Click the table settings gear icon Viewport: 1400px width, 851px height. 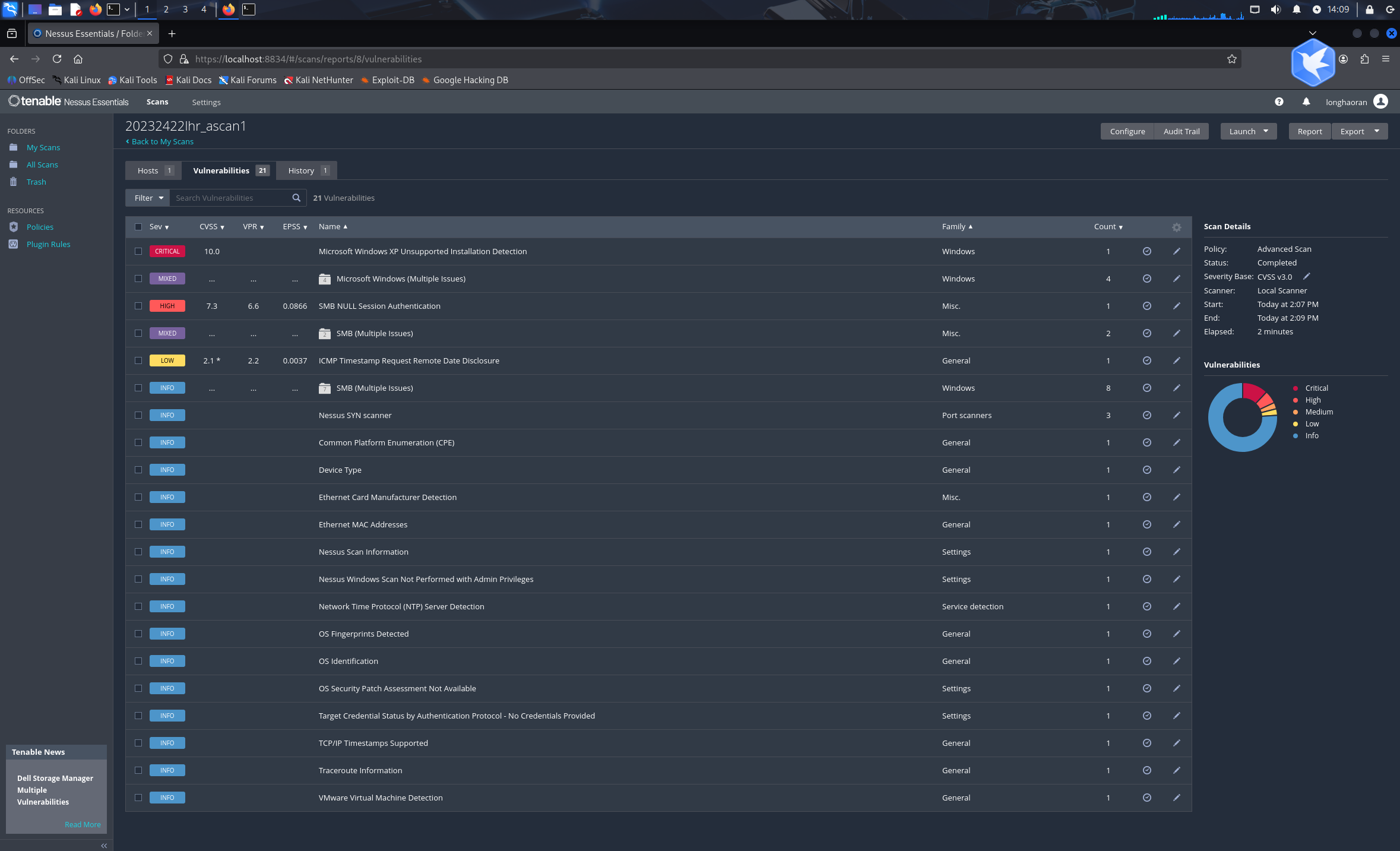click(1176, 227)
